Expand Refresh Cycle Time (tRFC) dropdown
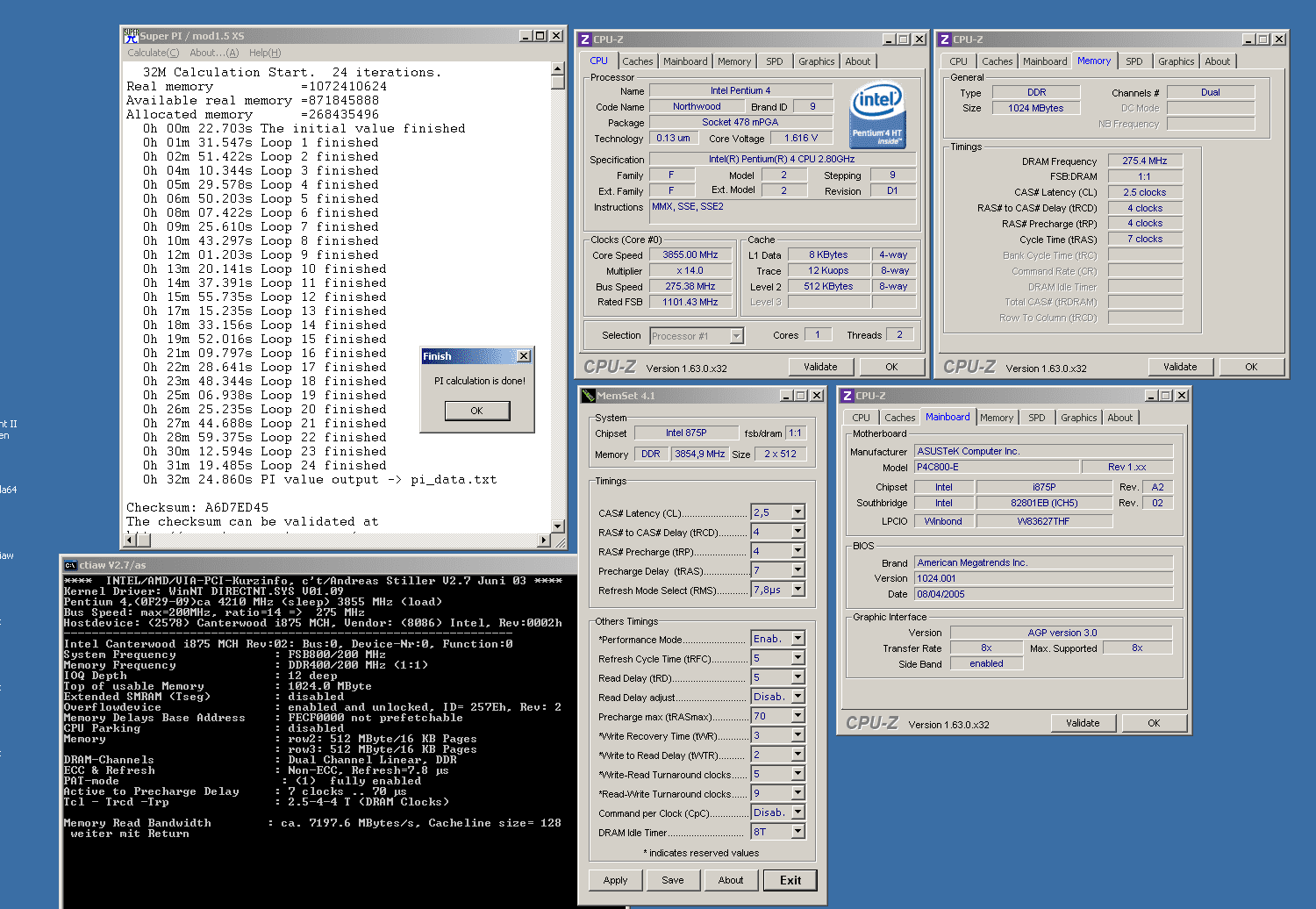Image resolution: width=1316 pixels, height=909 pixels. tap(798, 658)
